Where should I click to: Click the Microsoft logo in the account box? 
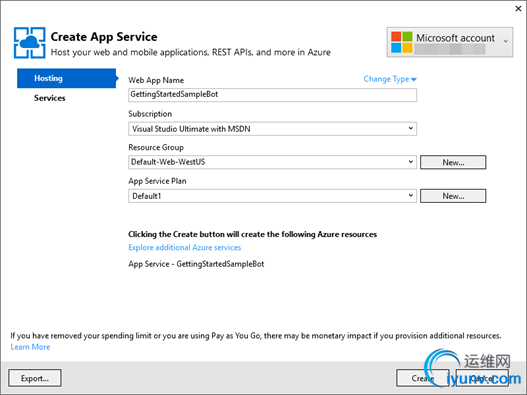coord(402,42)
